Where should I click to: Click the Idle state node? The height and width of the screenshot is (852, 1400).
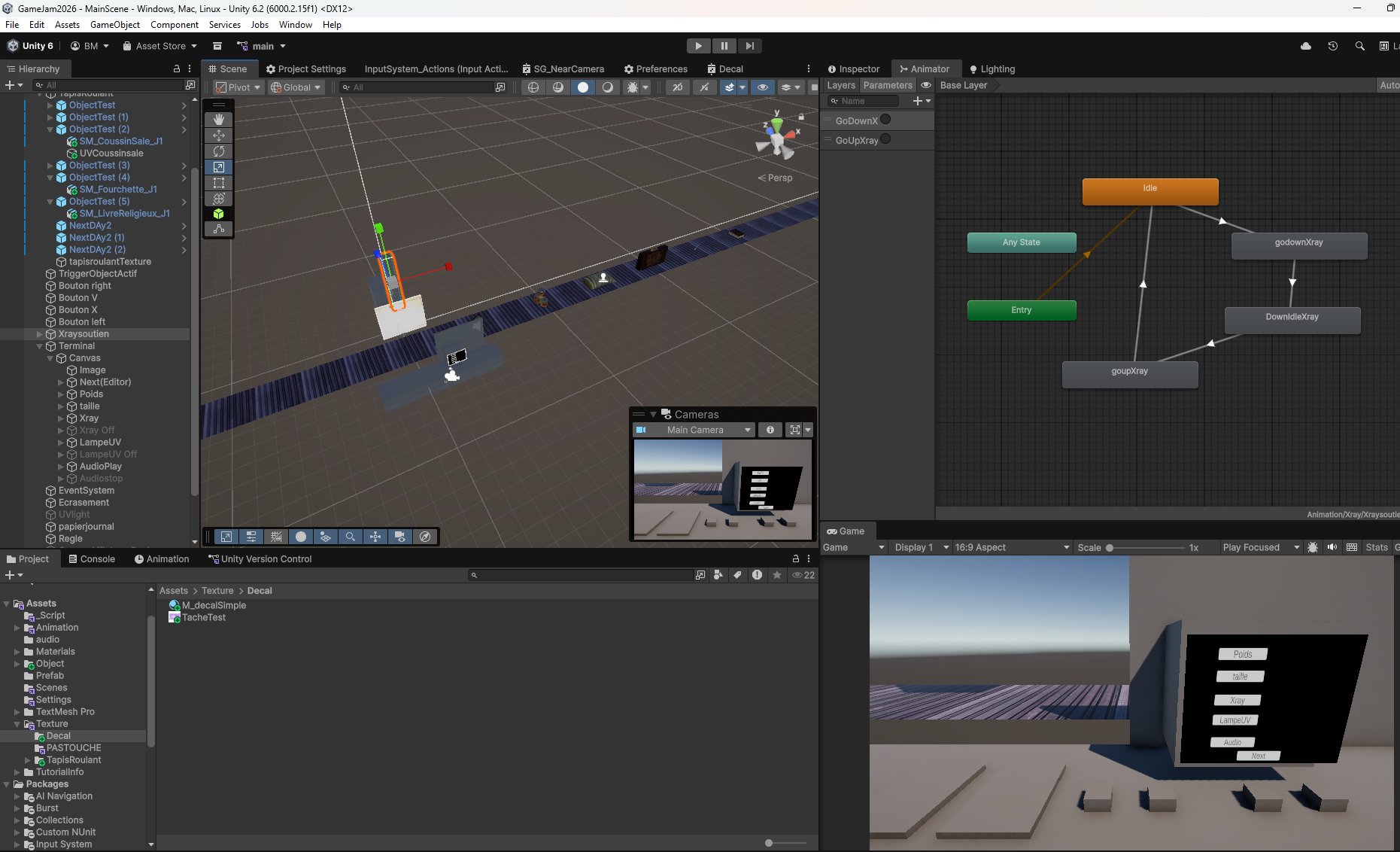coord(1149,191)
